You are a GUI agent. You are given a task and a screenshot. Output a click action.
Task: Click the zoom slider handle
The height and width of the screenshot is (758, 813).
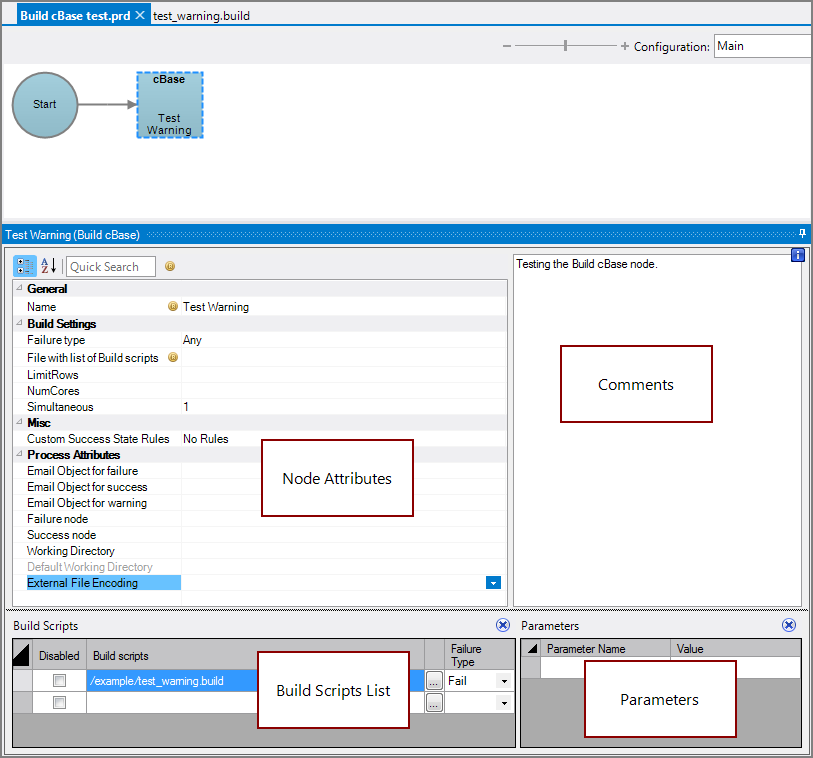[x=566, y=46]
